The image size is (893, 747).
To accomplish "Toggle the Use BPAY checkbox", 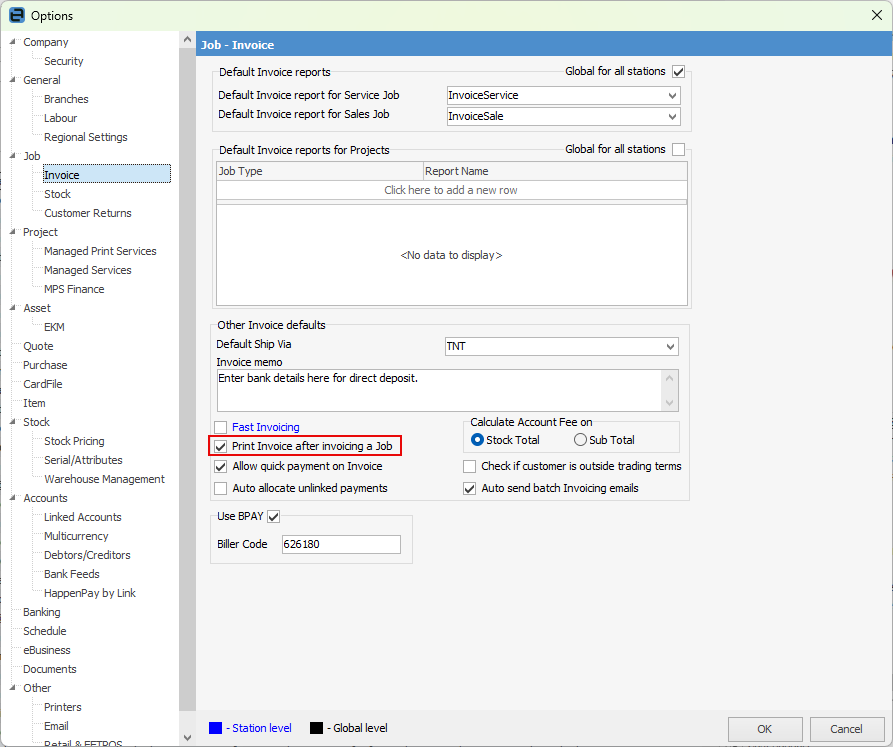I will (273, 516).
